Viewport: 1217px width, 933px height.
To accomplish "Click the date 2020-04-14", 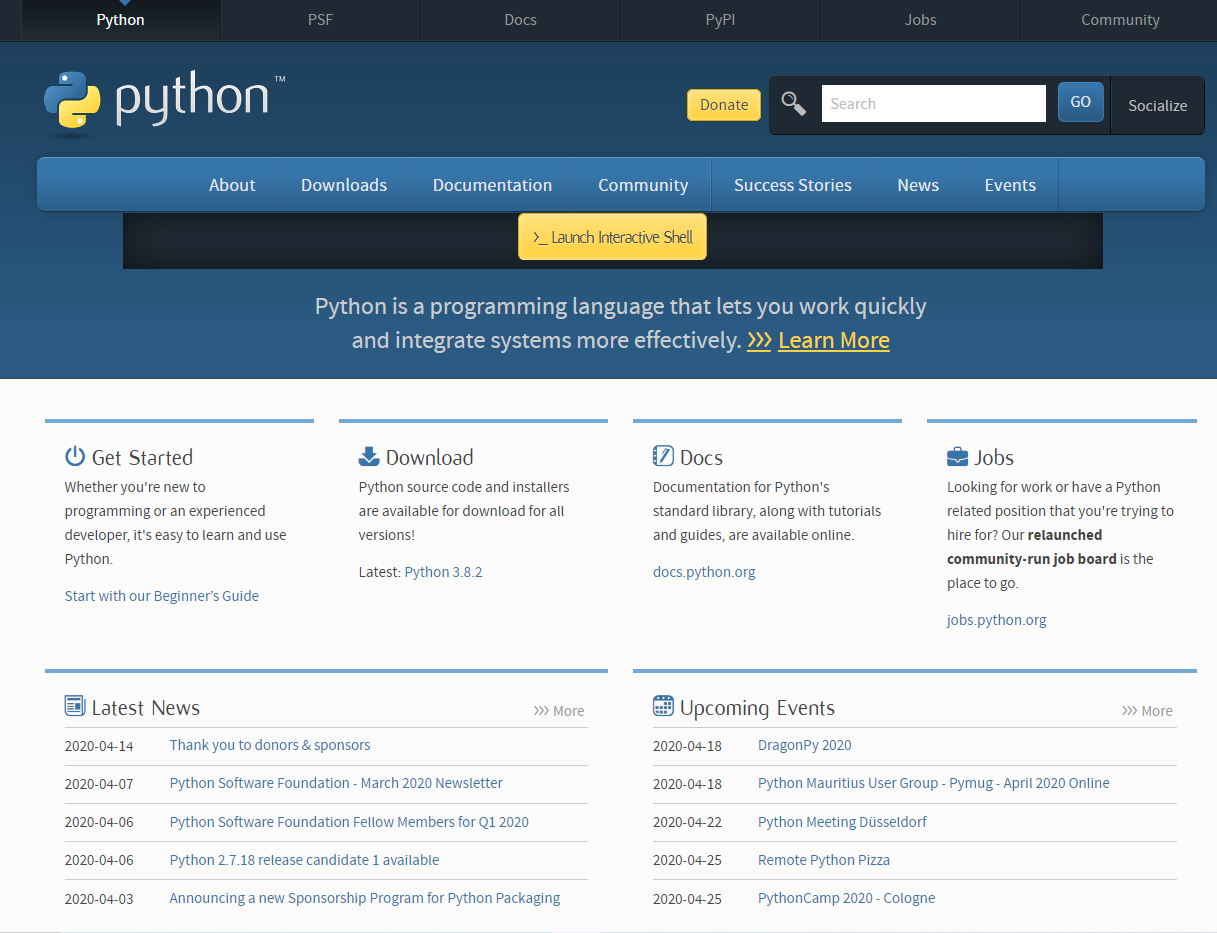I will coord(99,746).
